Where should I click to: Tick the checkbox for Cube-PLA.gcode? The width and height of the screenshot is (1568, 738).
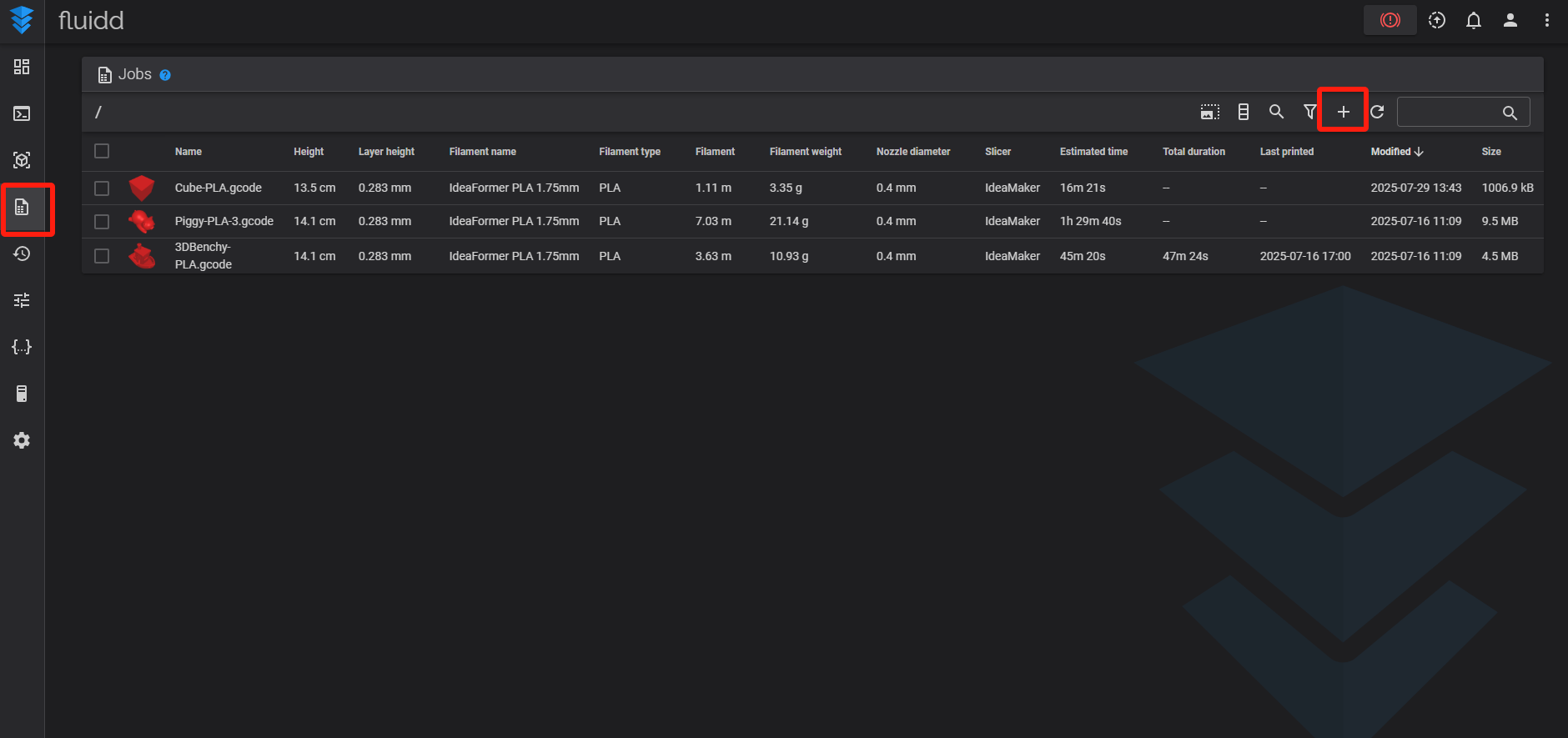tap(102, 188)
